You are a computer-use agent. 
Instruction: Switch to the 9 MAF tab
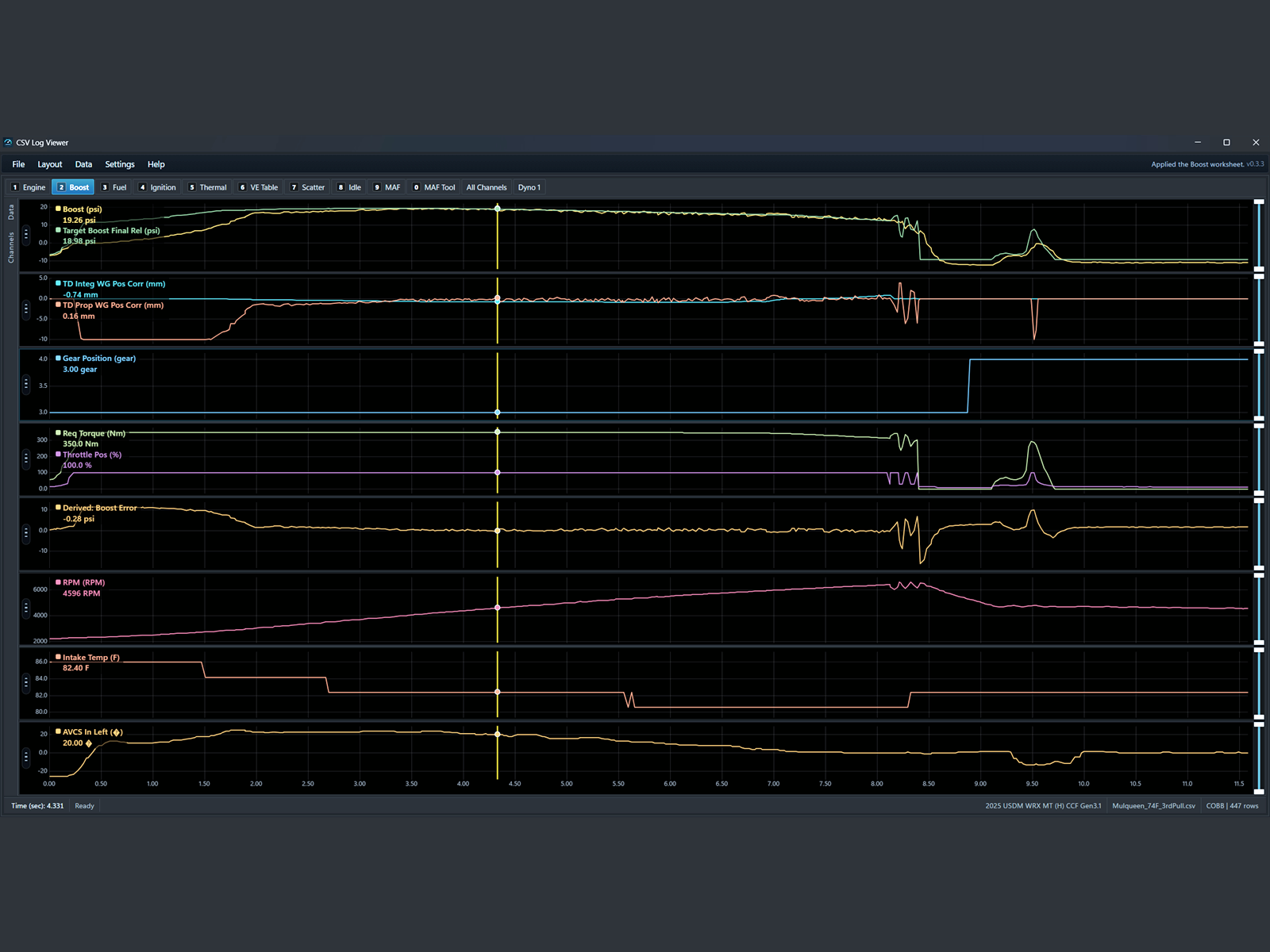tap(388, 187)
